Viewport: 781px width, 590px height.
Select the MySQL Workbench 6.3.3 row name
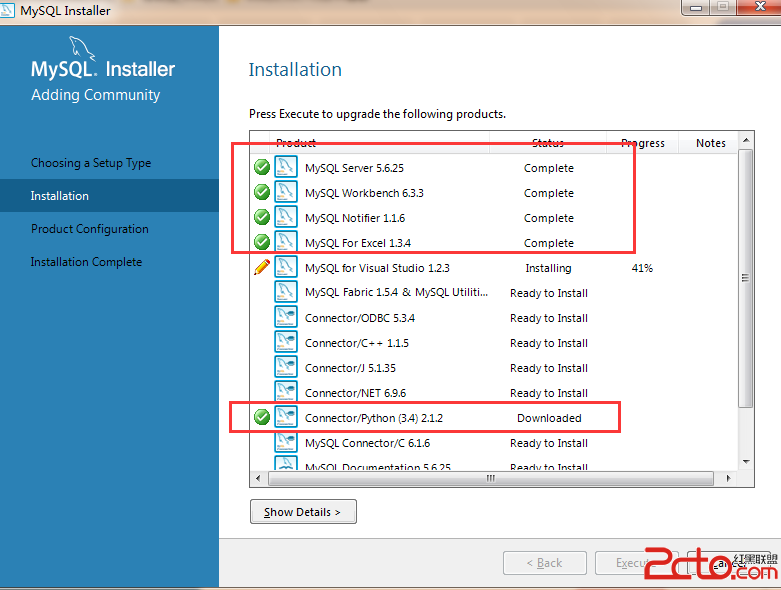pos(364,193)
